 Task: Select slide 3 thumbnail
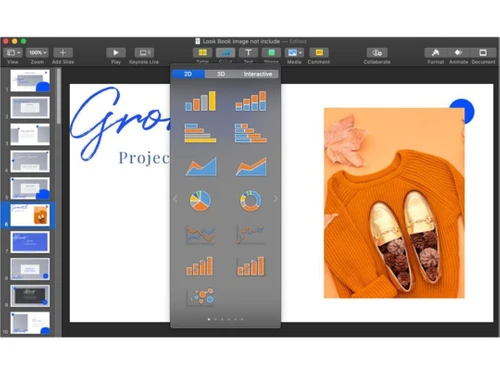pos(30,135)
